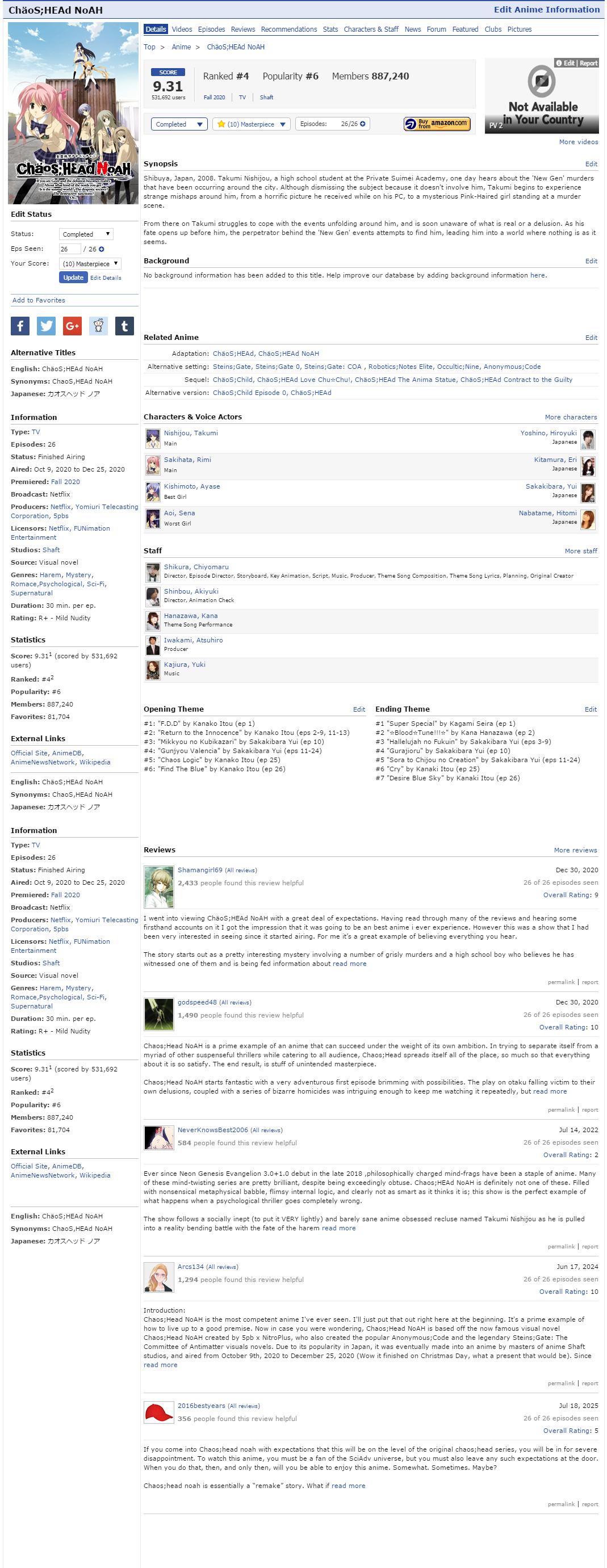Click Eps Seen input field

[69, 249]
